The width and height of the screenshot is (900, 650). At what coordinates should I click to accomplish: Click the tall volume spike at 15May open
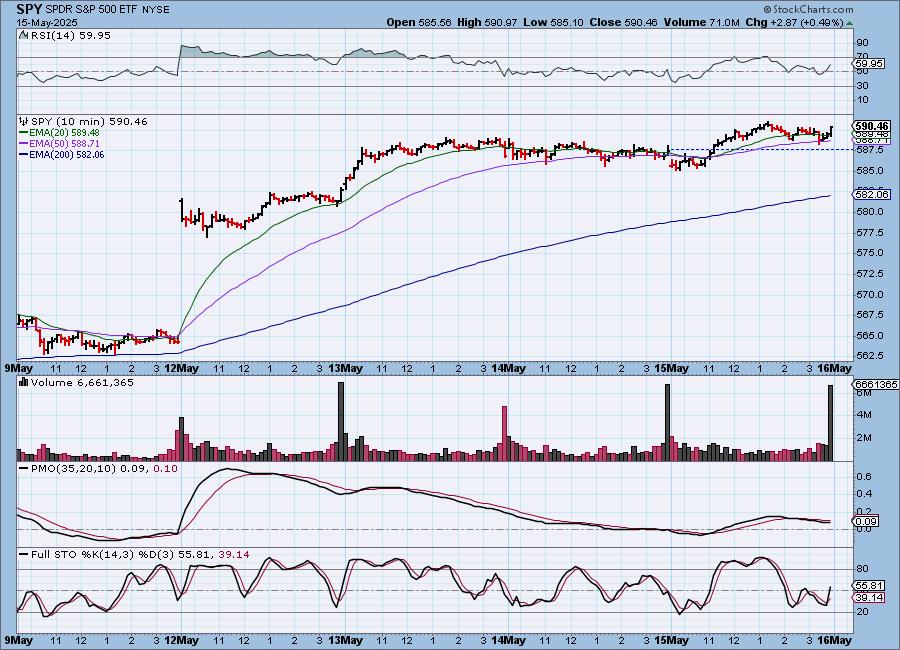coord(668,423)
